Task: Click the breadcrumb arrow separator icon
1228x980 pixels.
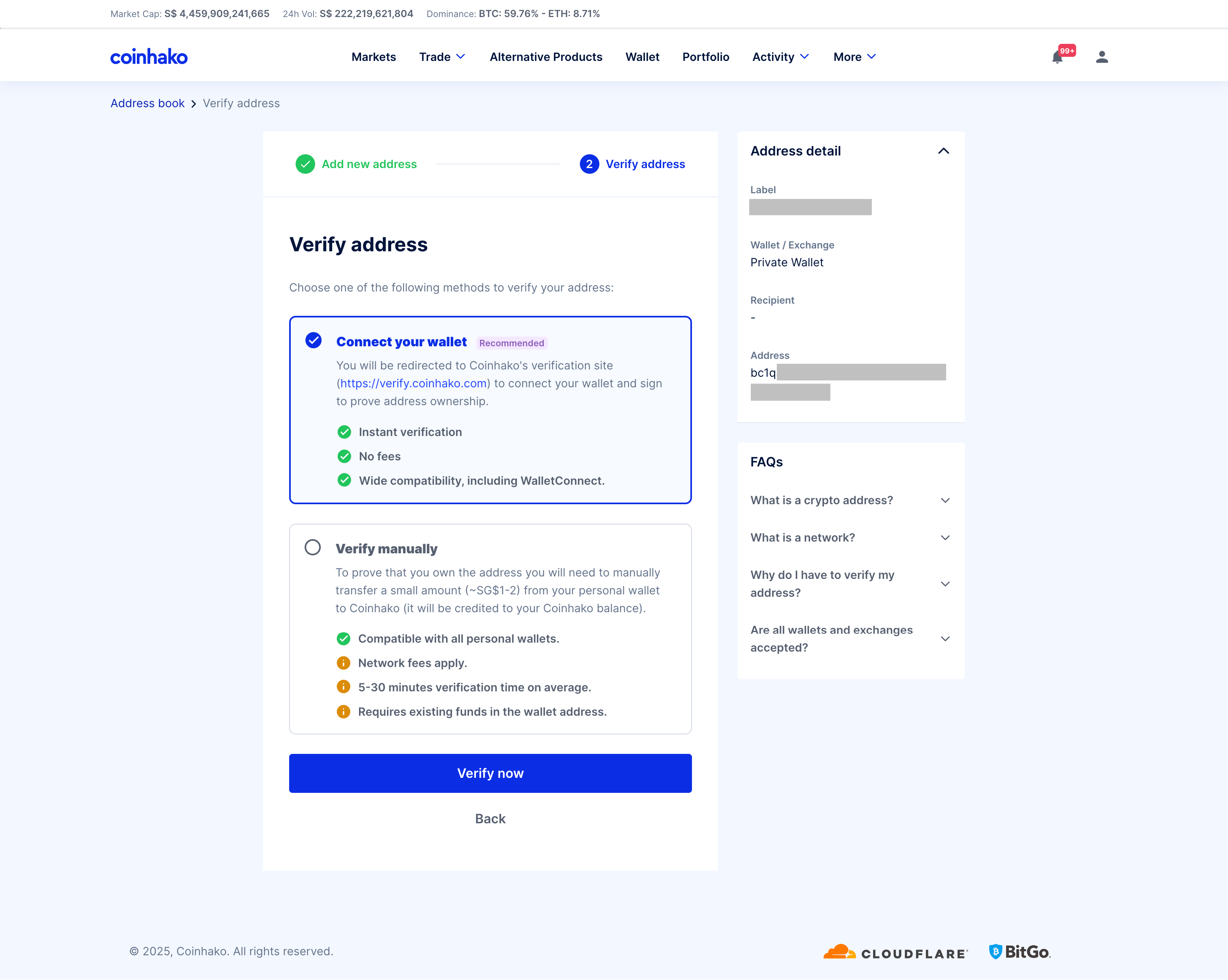Action: [x=194, y=104]
